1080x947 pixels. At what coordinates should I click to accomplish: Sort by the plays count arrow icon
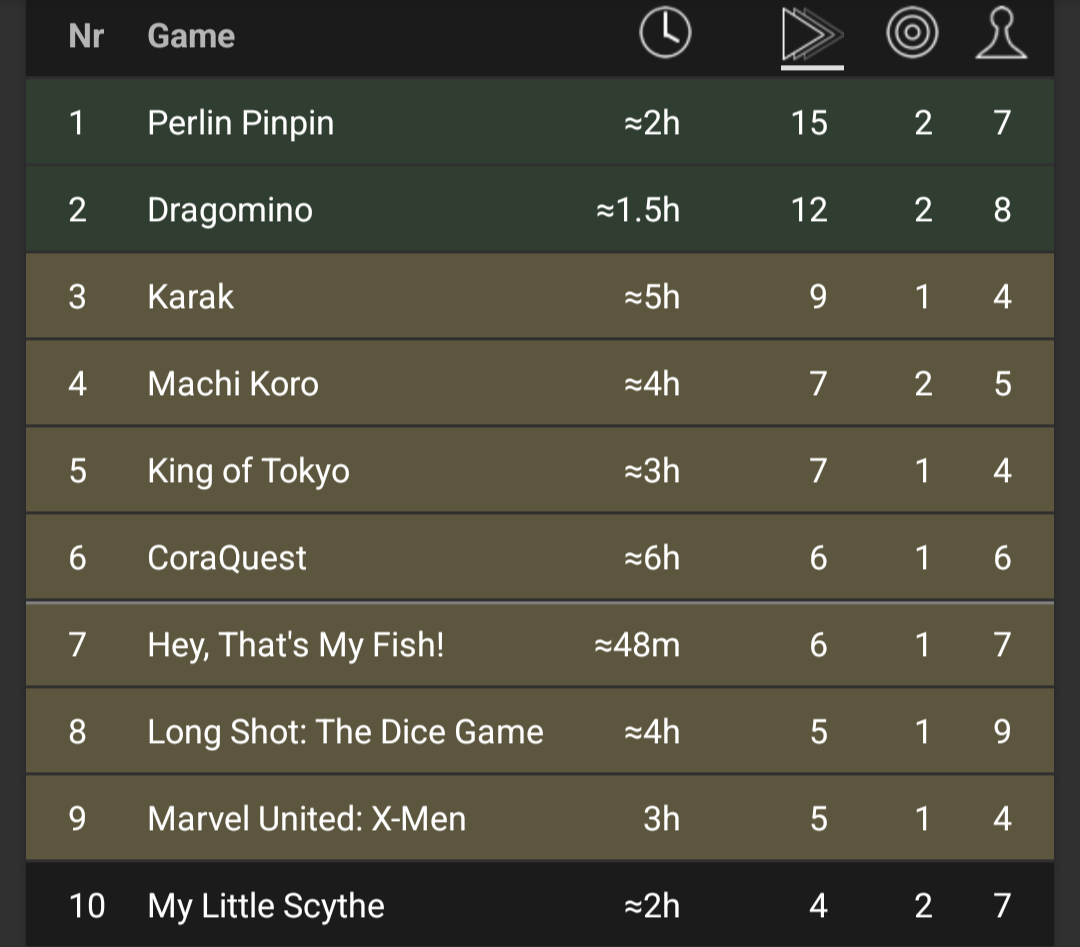[812, 34]
